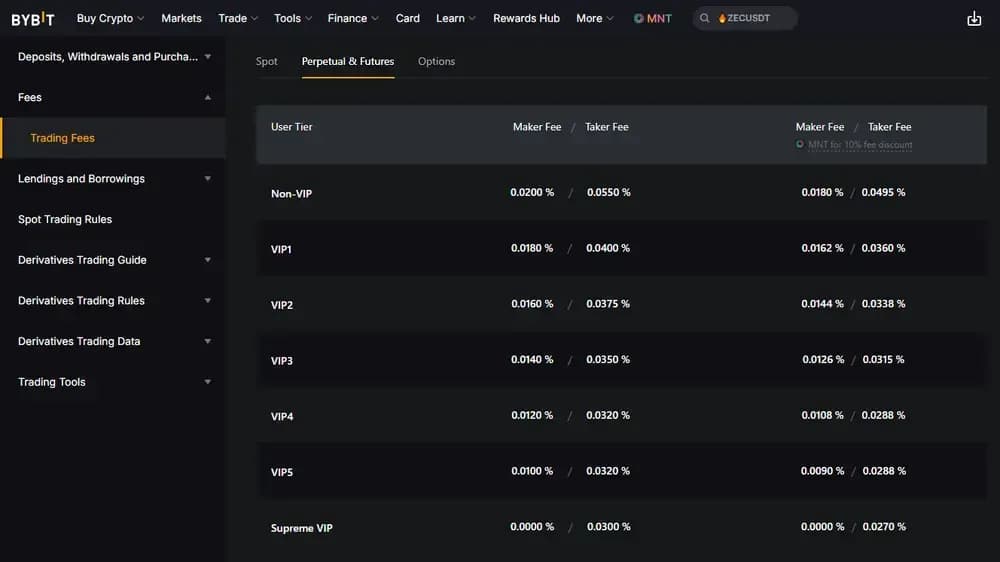Click the VIP2 tier label
1000x562 pixels.
click(x=282, y=305)
